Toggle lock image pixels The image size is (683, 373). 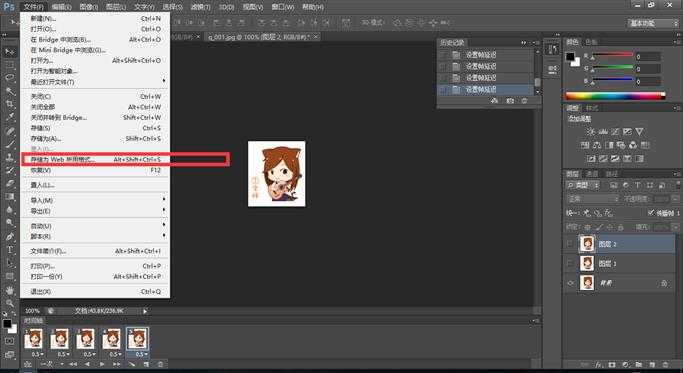599,227
